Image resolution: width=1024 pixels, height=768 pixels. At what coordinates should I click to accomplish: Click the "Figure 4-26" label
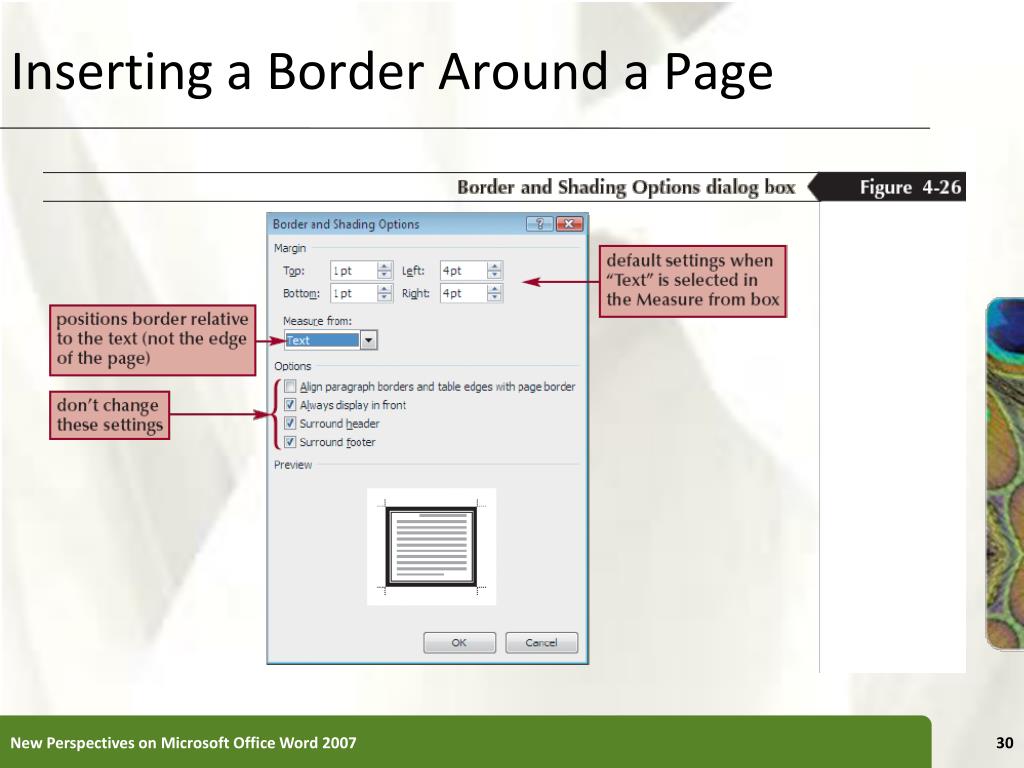910,187
